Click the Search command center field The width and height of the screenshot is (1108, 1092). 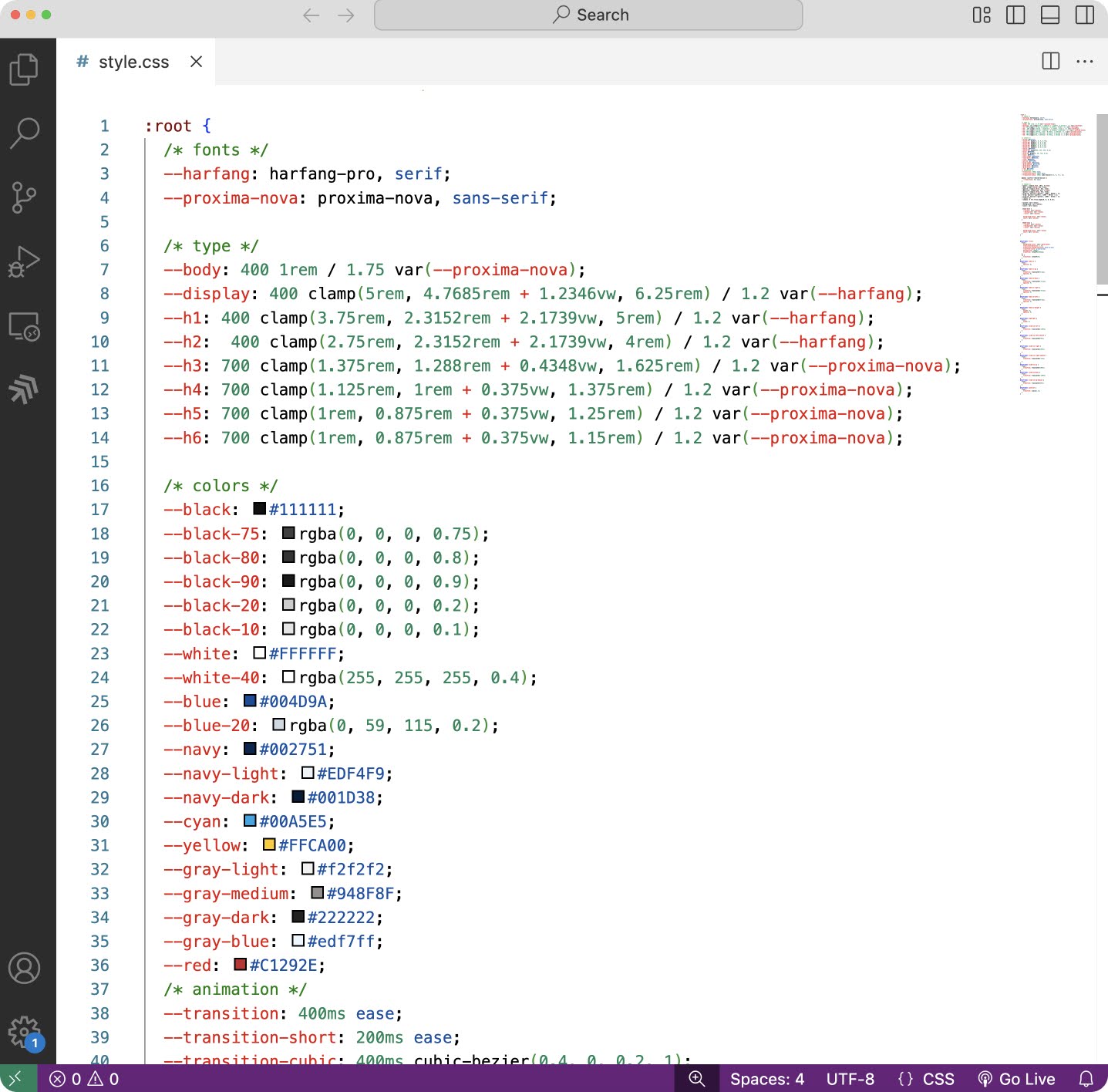(x=588, y=15)
